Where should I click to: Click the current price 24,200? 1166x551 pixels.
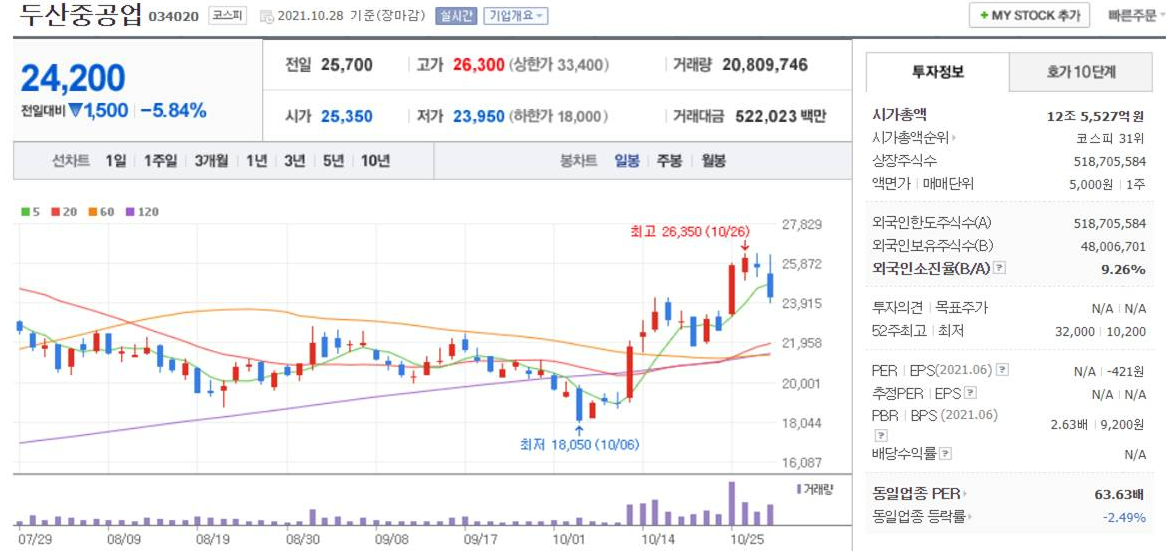pos(73,78)
